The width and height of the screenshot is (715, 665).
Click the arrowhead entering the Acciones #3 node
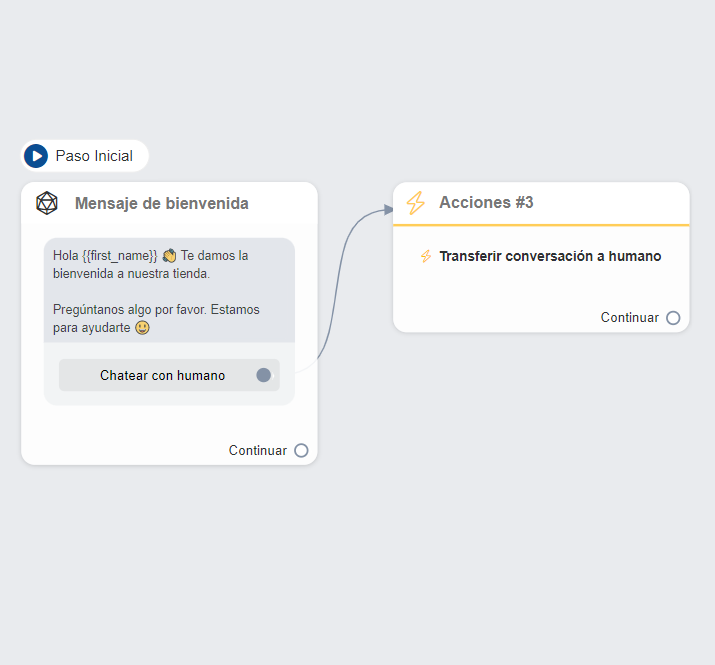(388, 210)
